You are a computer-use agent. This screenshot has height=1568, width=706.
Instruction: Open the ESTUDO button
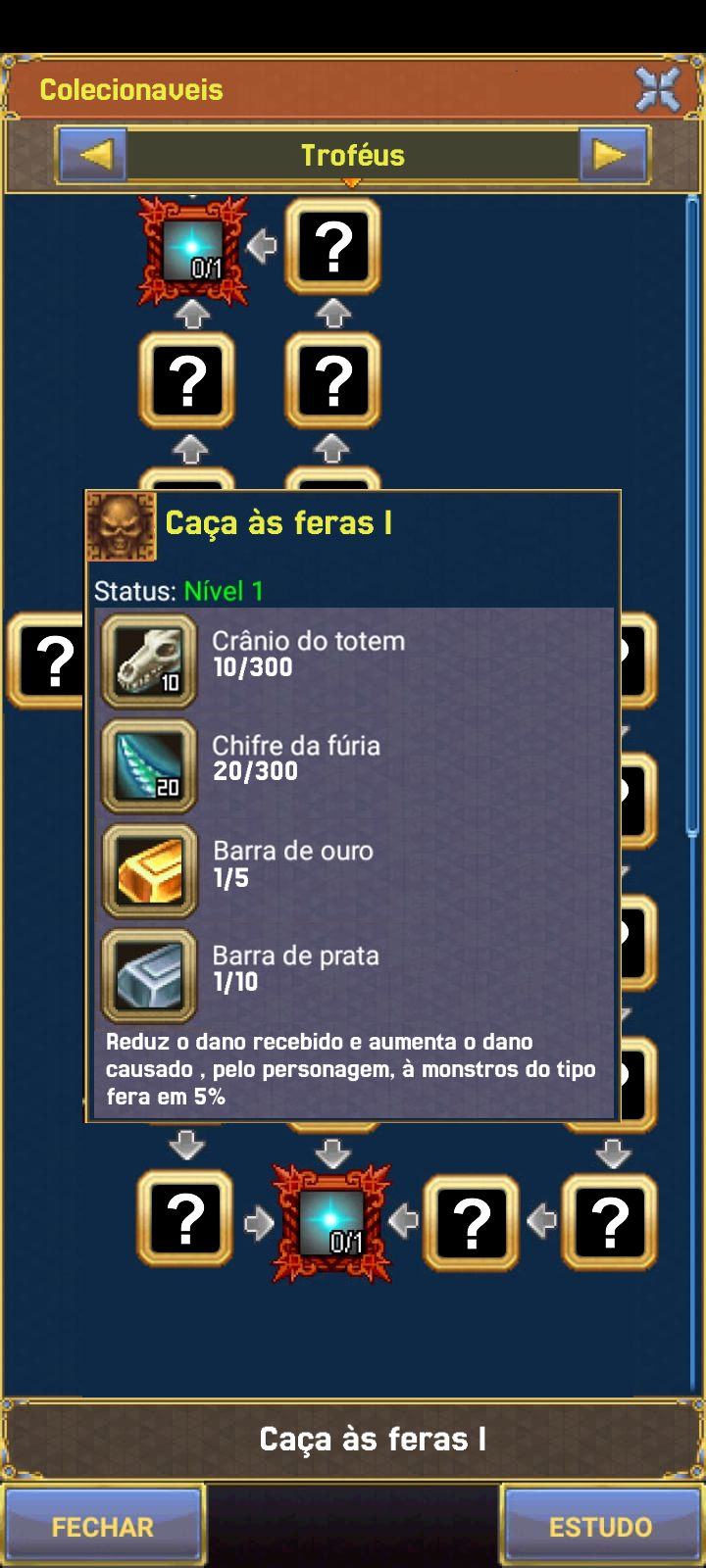tap(601, 1526)
